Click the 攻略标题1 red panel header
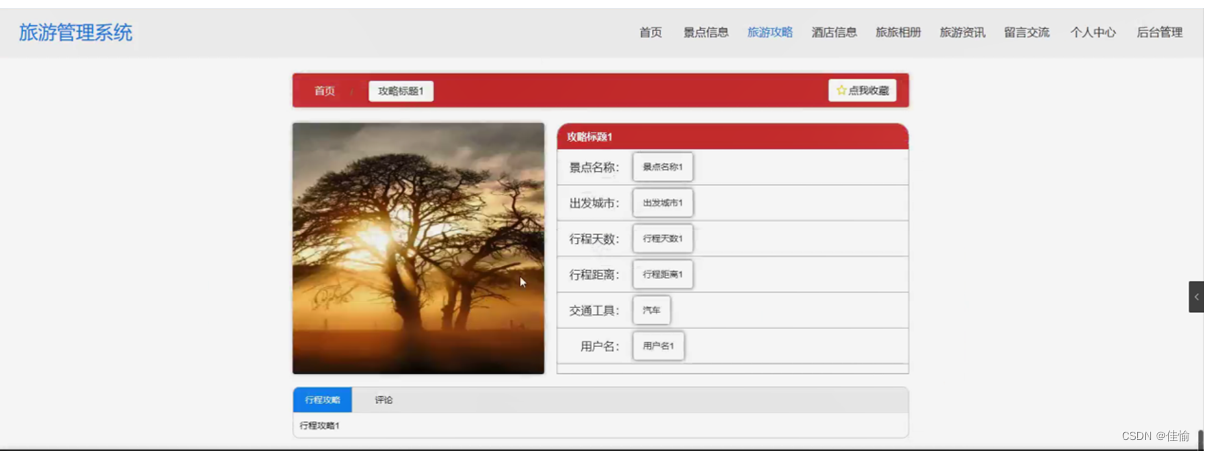This screenshot has width=1205, height=451. pyautogui.click(x=732, y=137)
